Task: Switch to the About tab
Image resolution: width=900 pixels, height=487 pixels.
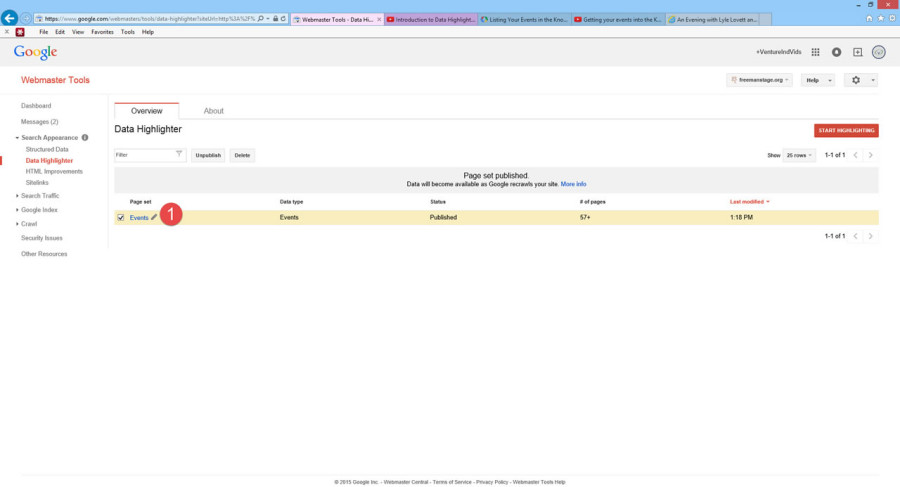Action: tap(214, 111)
